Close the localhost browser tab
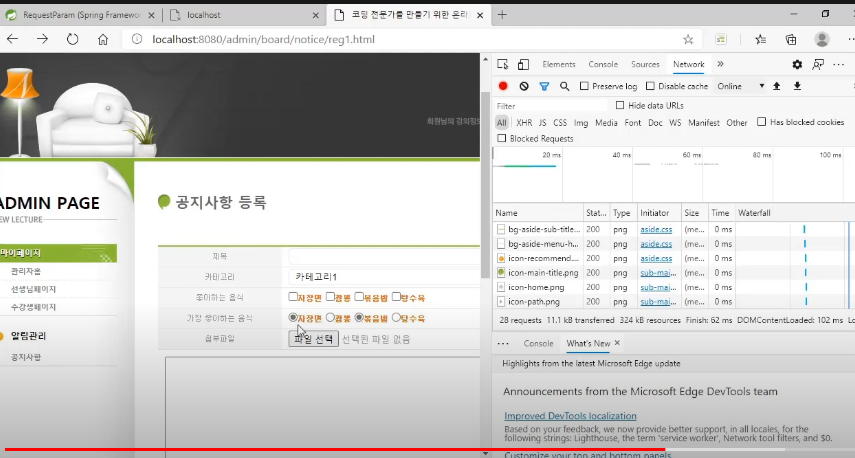855x458 pixels. point(315,15)
